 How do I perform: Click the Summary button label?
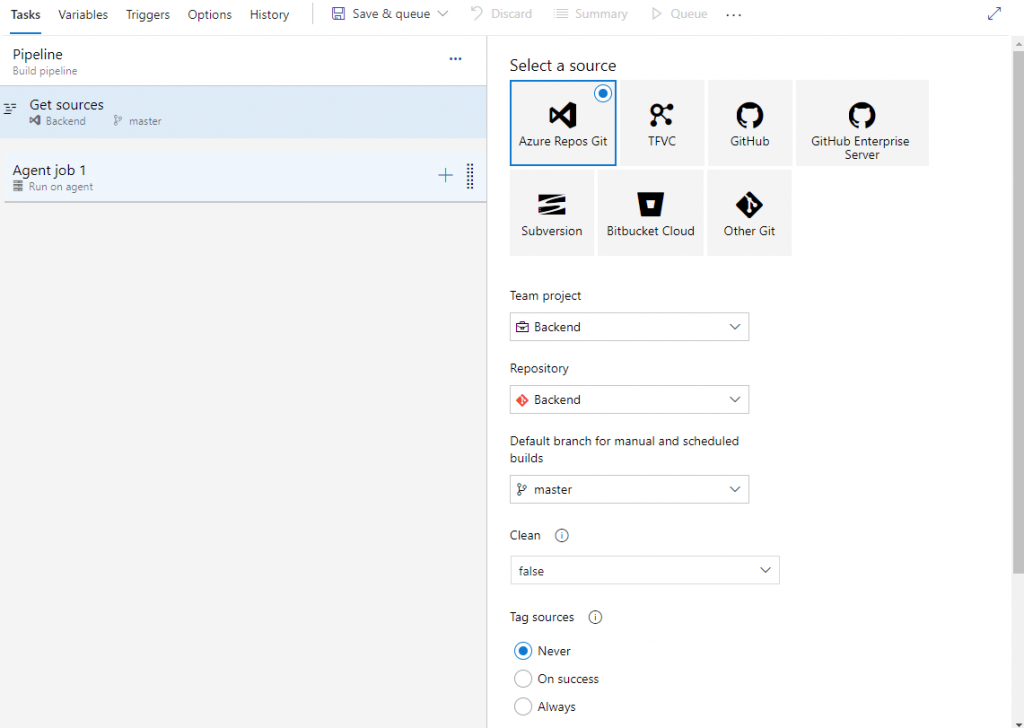point(601,14)
